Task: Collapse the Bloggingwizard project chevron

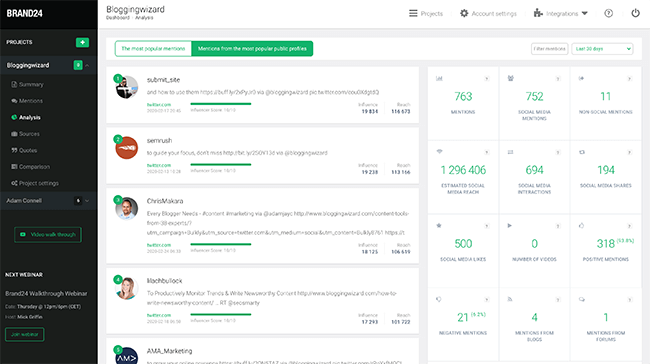Action: tap(87, 66)
